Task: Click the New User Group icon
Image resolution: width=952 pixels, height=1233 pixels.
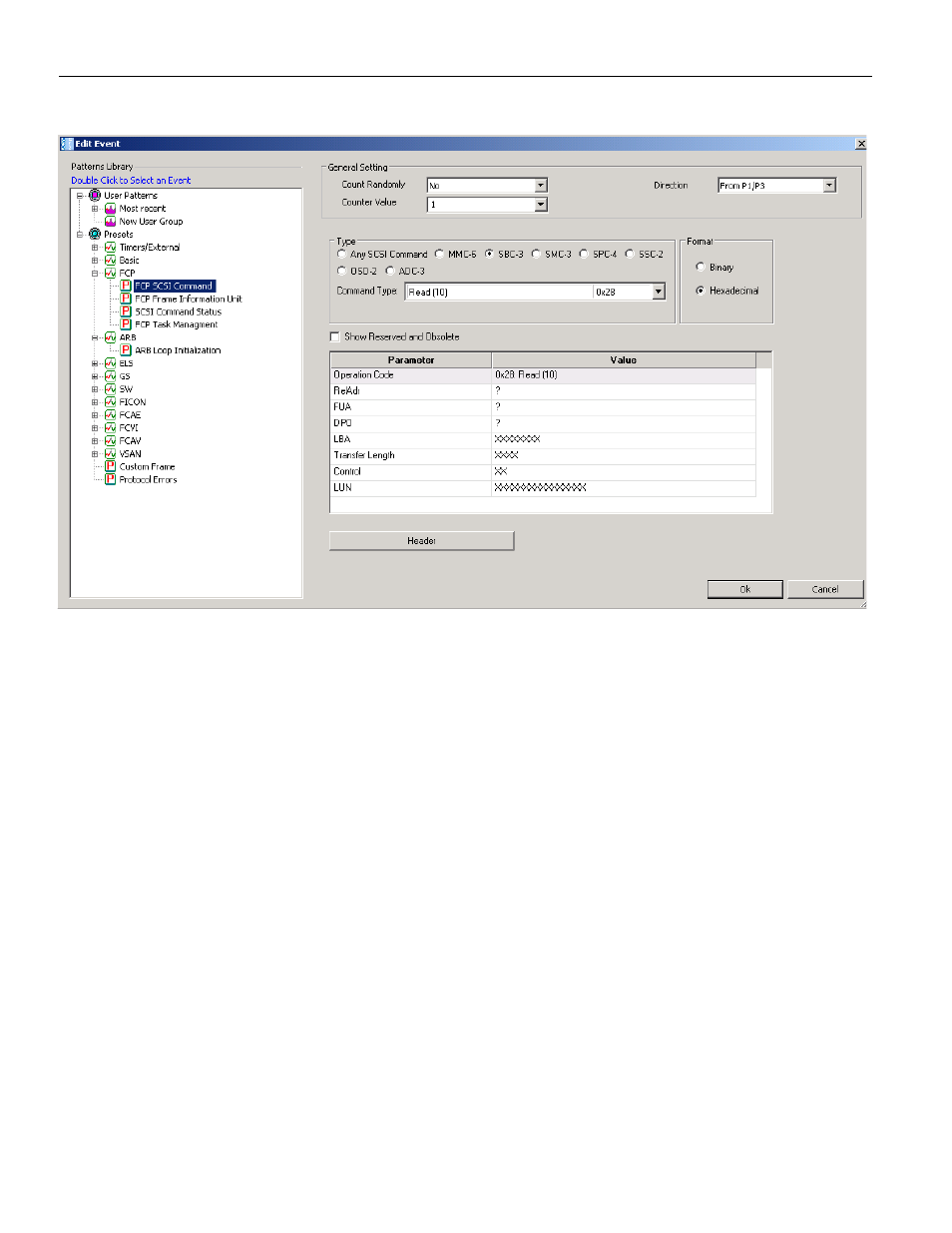Action: 111,222
